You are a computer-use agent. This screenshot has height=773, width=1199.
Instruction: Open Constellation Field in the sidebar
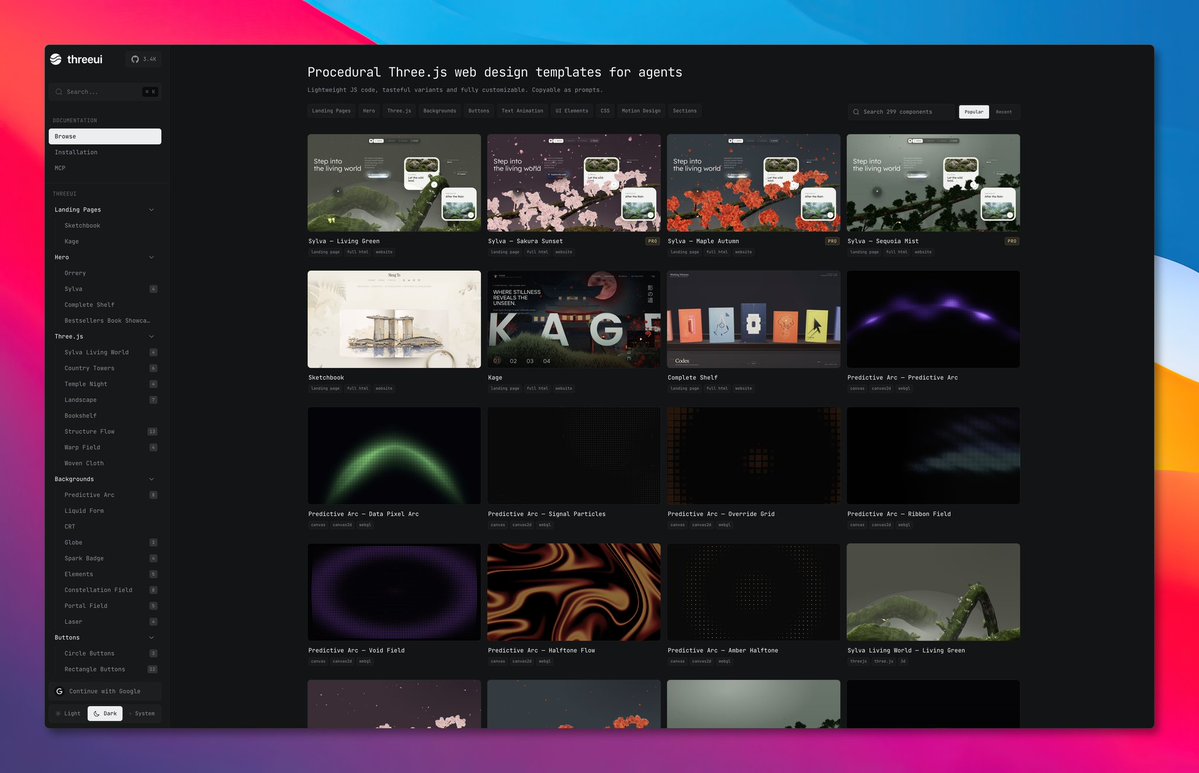tap(98, 589)
